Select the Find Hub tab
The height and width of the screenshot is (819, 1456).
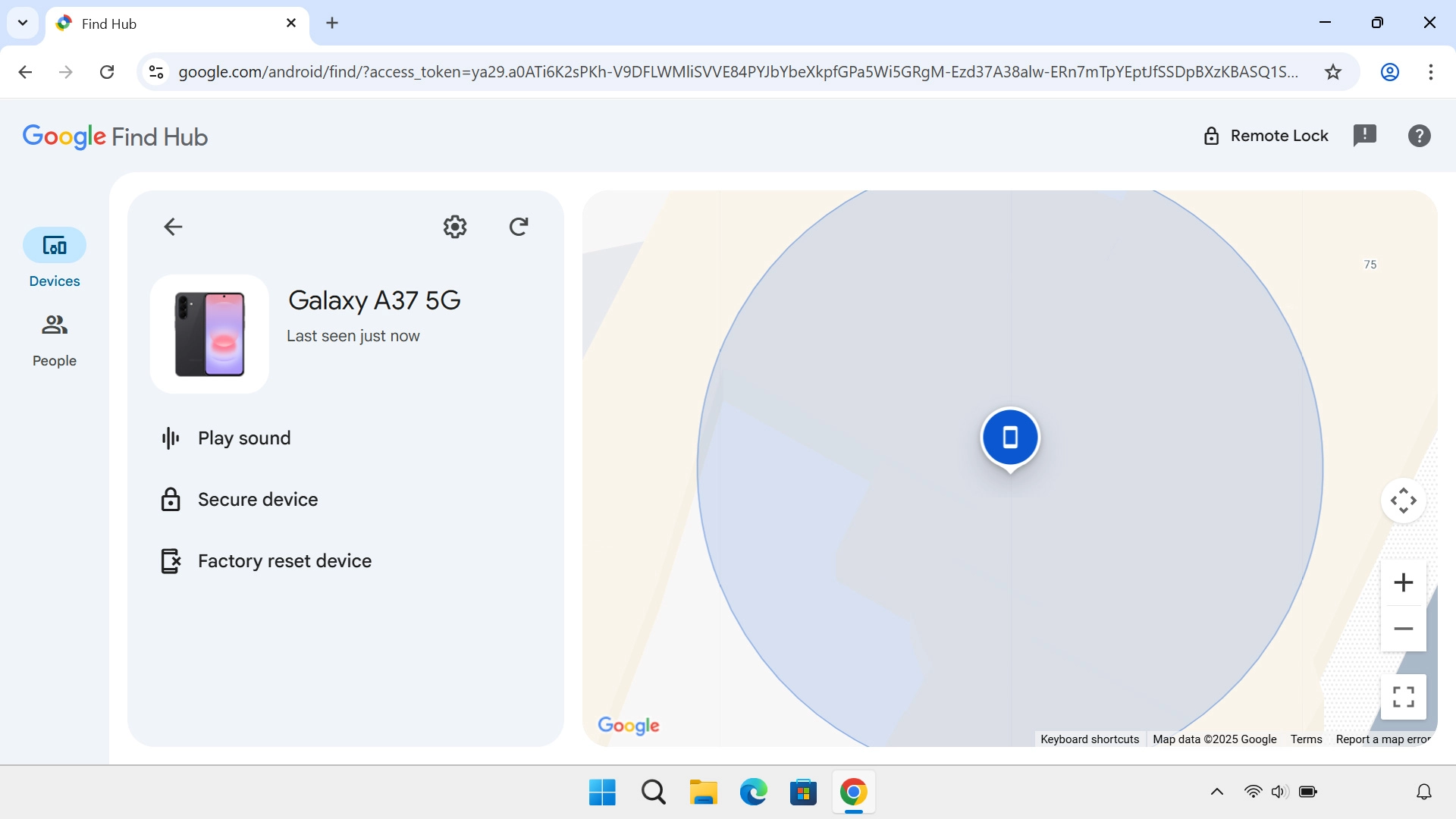tap(177, 24)
